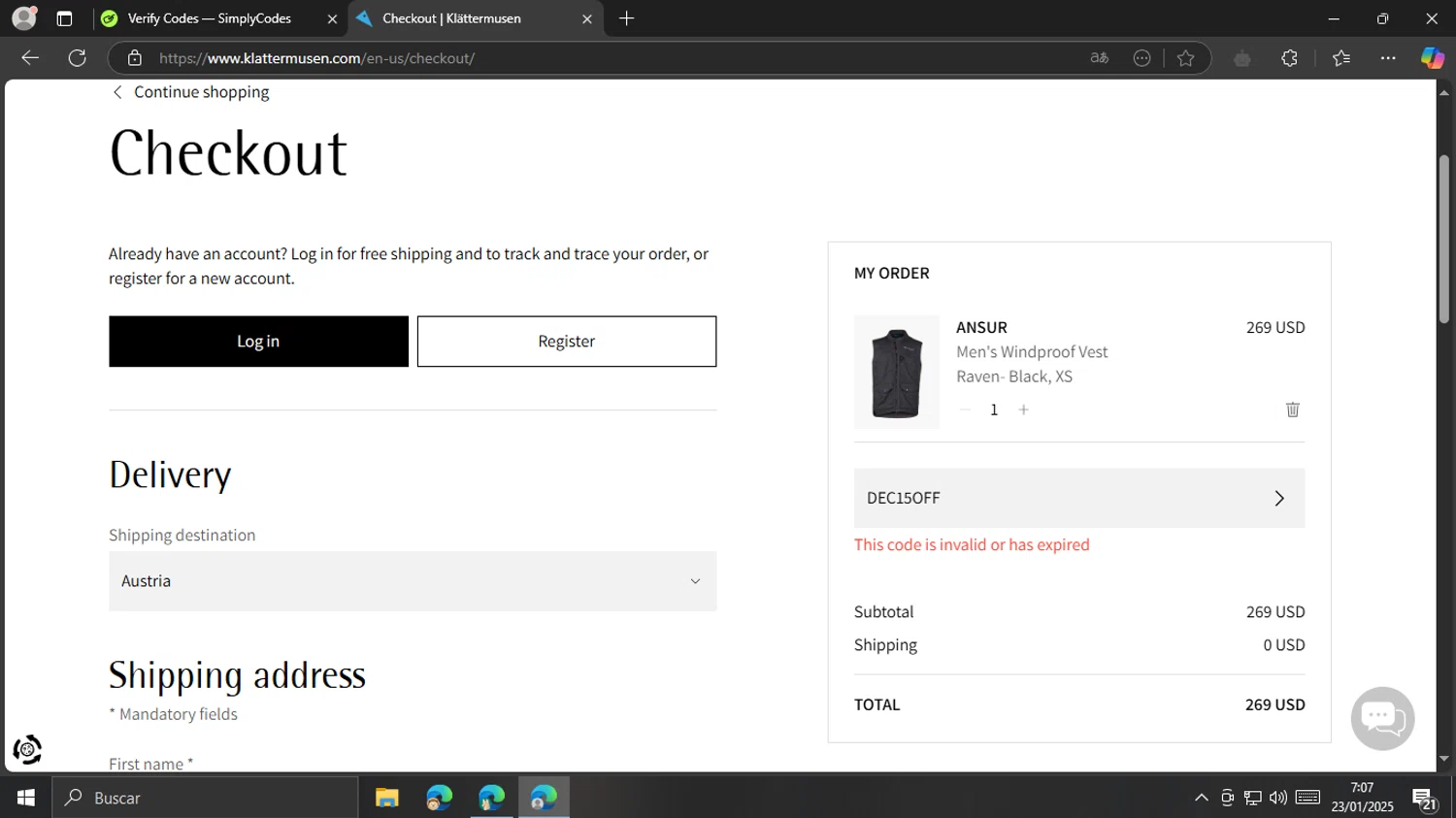Switch to Verify Codes SimplyCodes tab
Viewport: 1456px width, 818px height.
click(x=220, y=18)
